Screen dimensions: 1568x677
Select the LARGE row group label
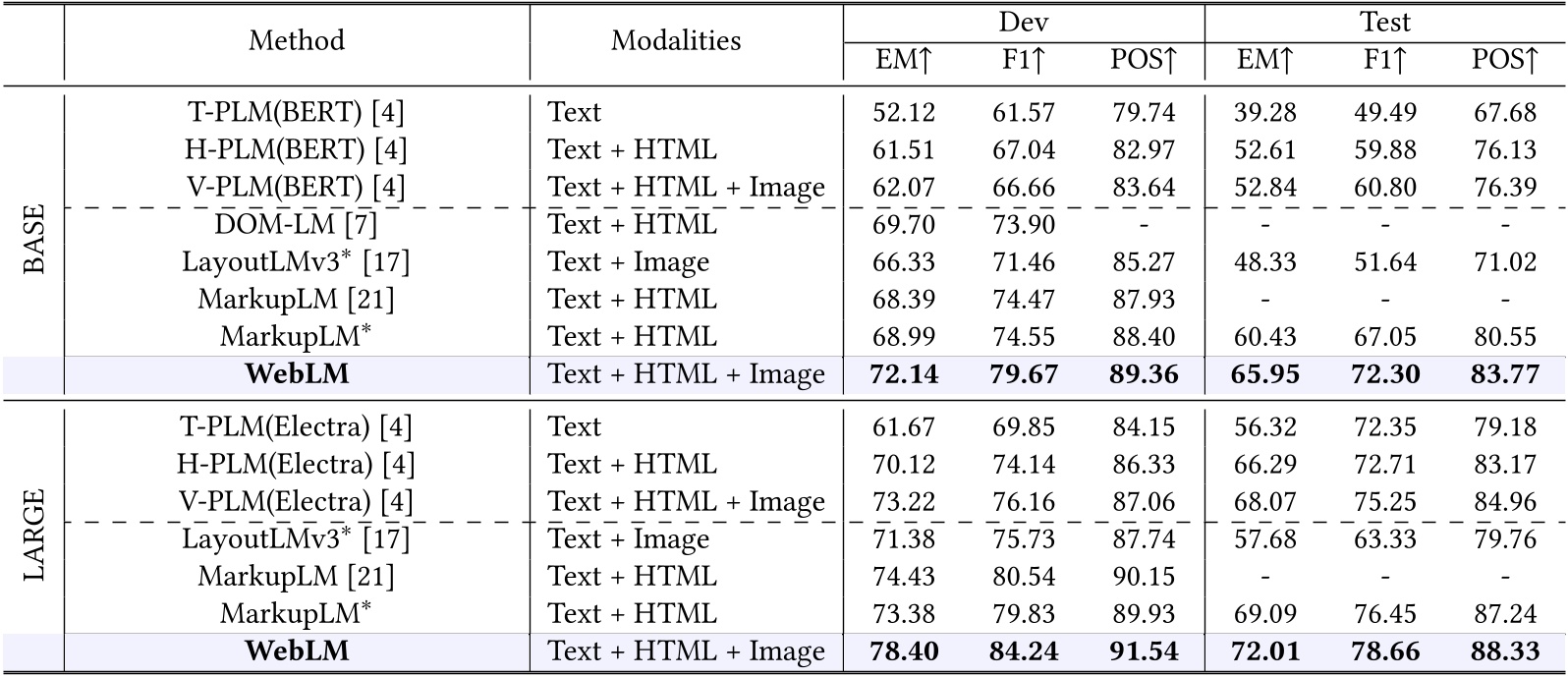33,536
